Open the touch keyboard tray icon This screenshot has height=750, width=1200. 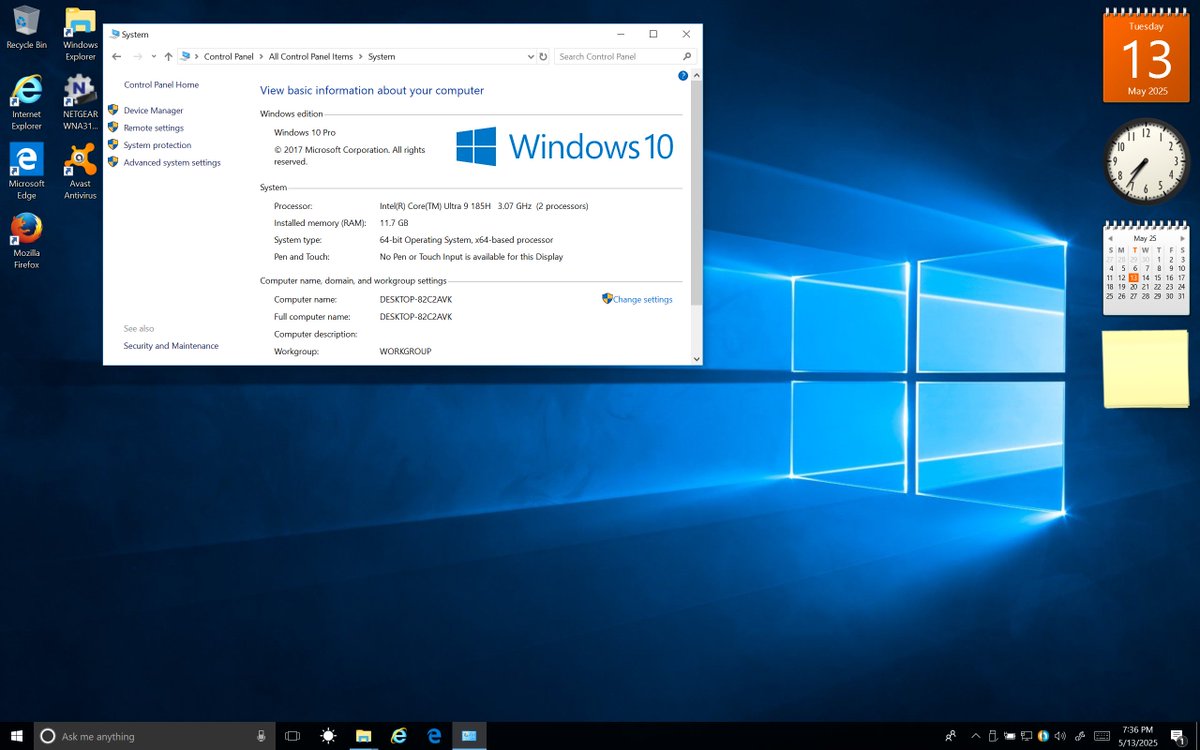pos(1102,736)
